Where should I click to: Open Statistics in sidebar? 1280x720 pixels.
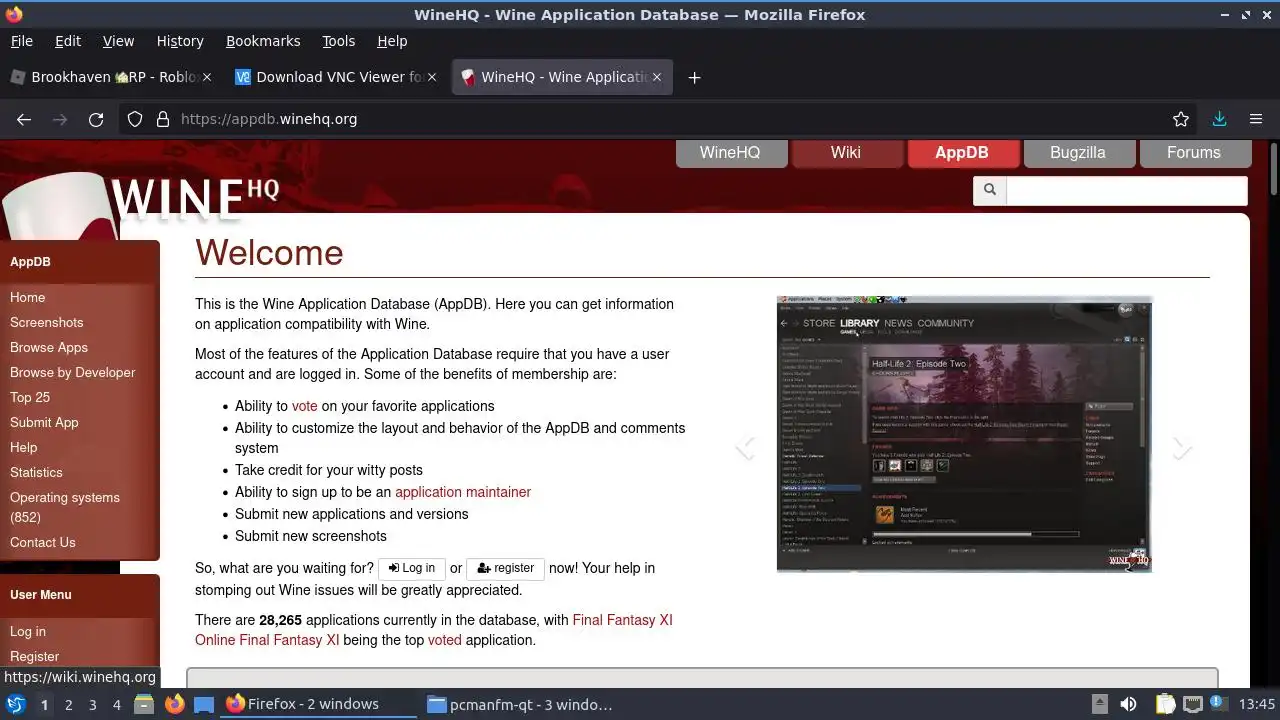point(36,472)
